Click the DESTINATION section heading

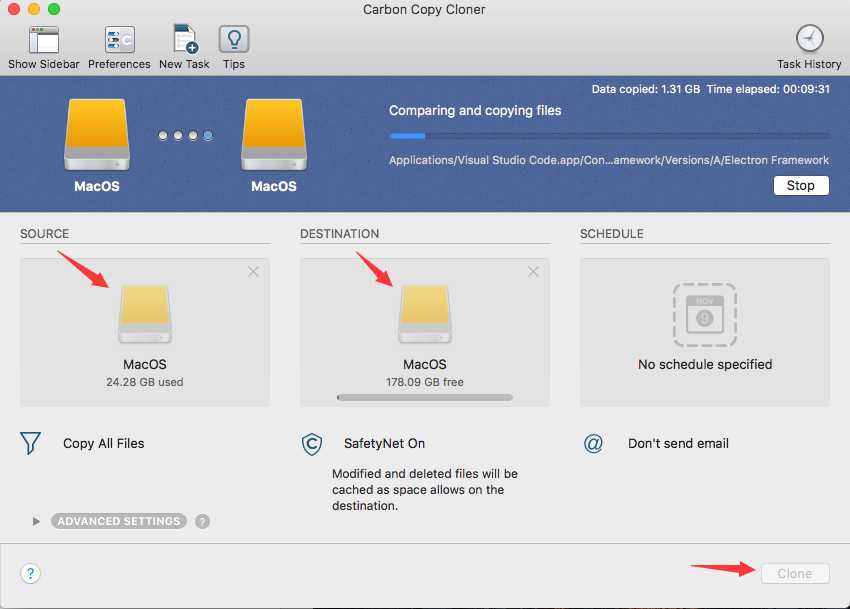pos(339,234)
